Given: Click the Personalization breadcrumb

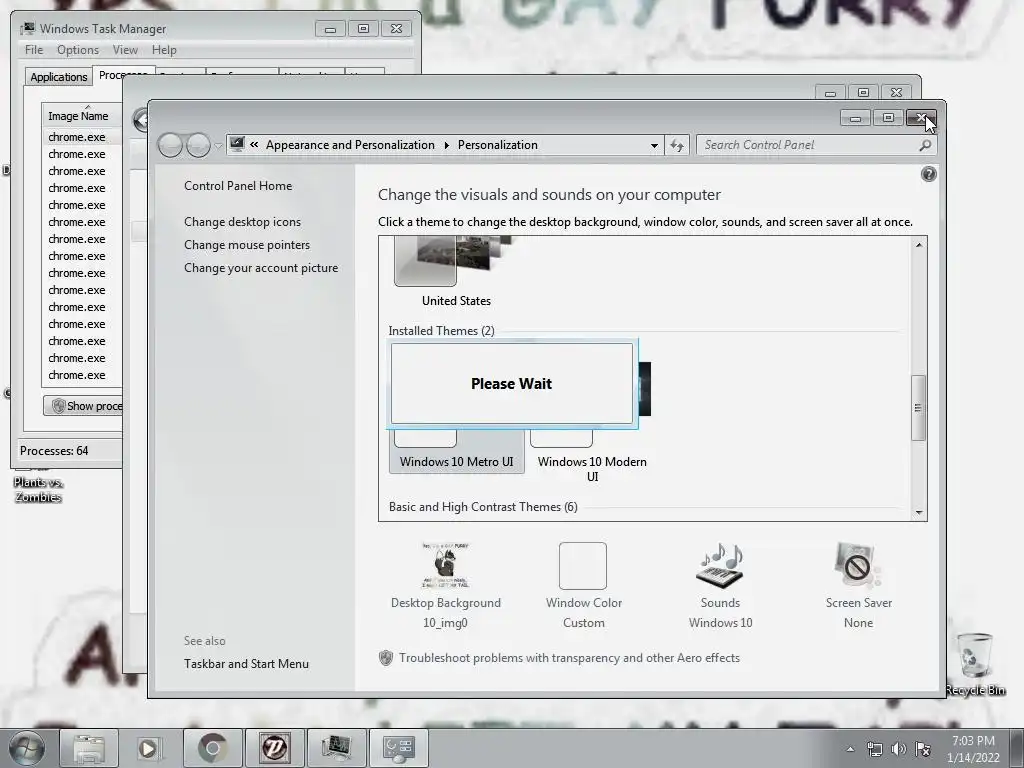Looking at the screenshot, I should 498,145.
